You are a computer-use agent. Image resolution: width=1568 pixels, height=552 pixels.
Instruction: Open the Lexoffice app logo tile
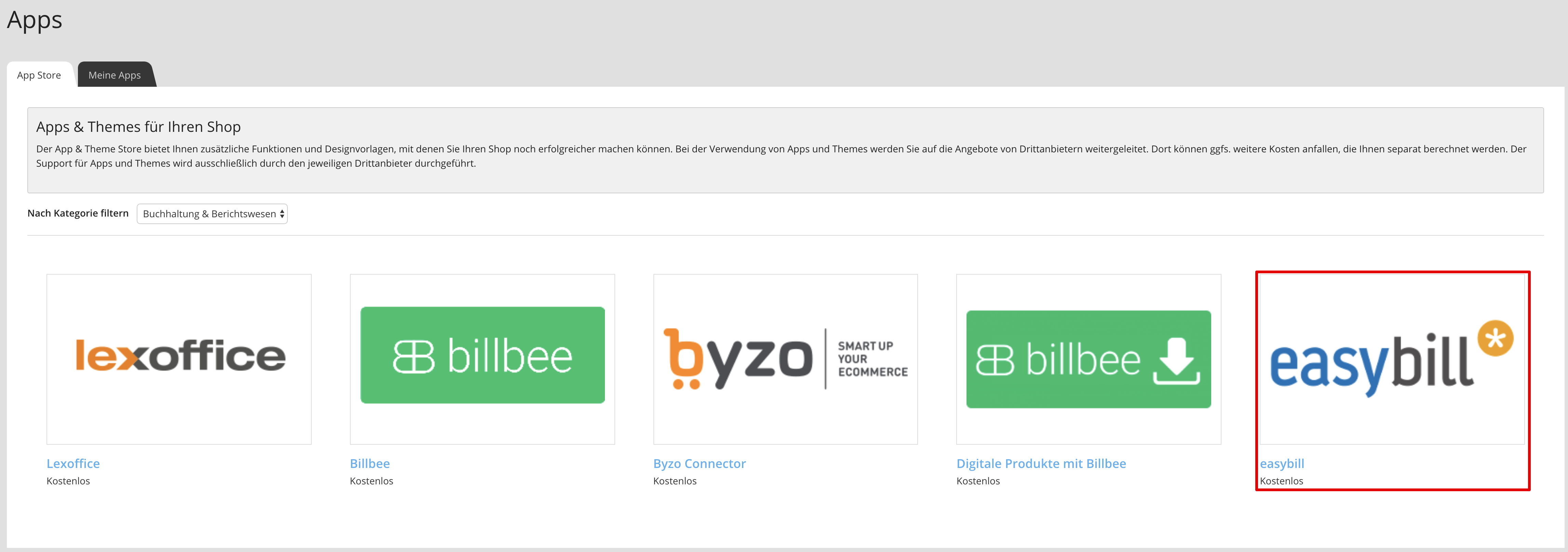coord(179,359)
